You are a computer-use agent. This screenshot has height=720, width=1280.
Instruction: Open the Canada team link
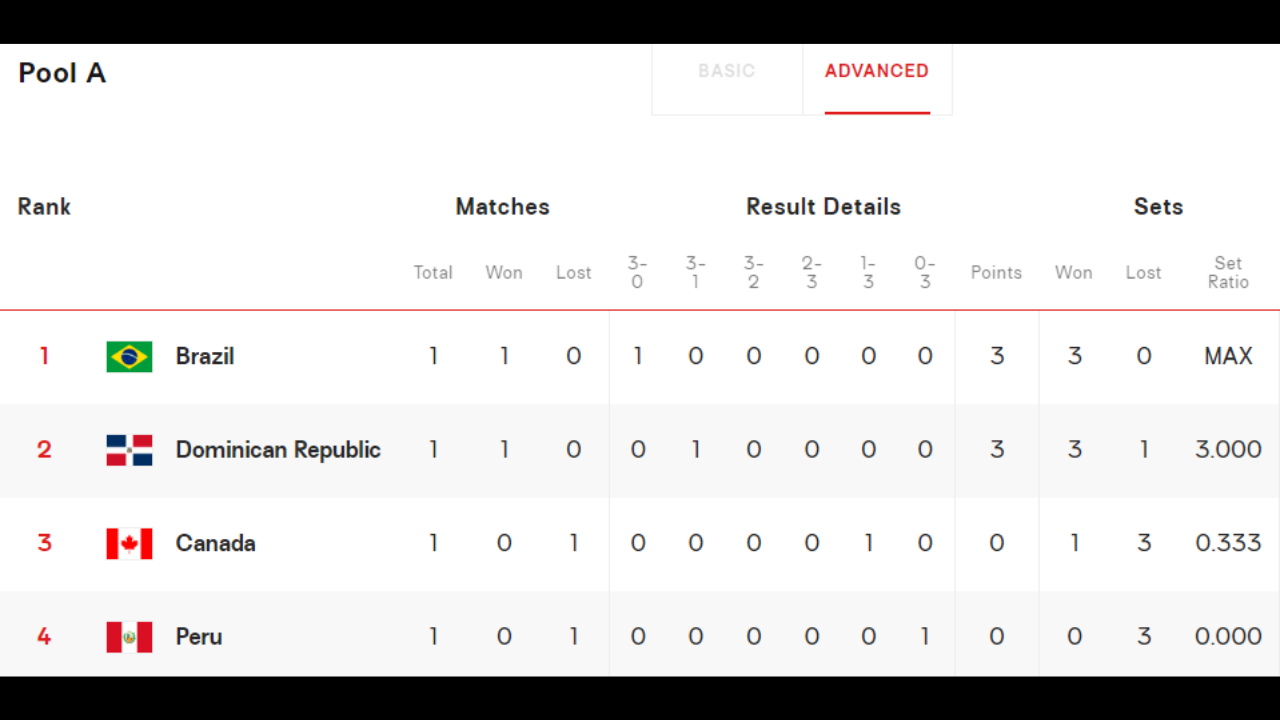pos(216,544)
